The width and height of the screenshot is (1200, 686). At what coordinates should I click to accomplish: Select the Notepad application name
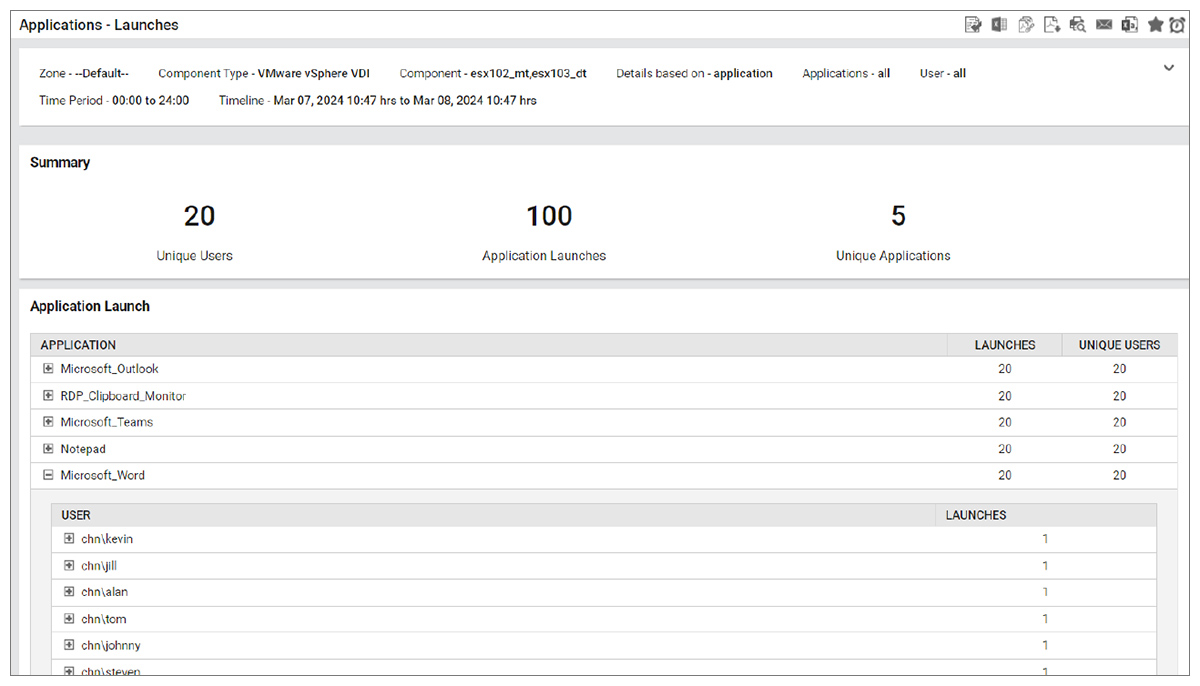coord(83,449)
